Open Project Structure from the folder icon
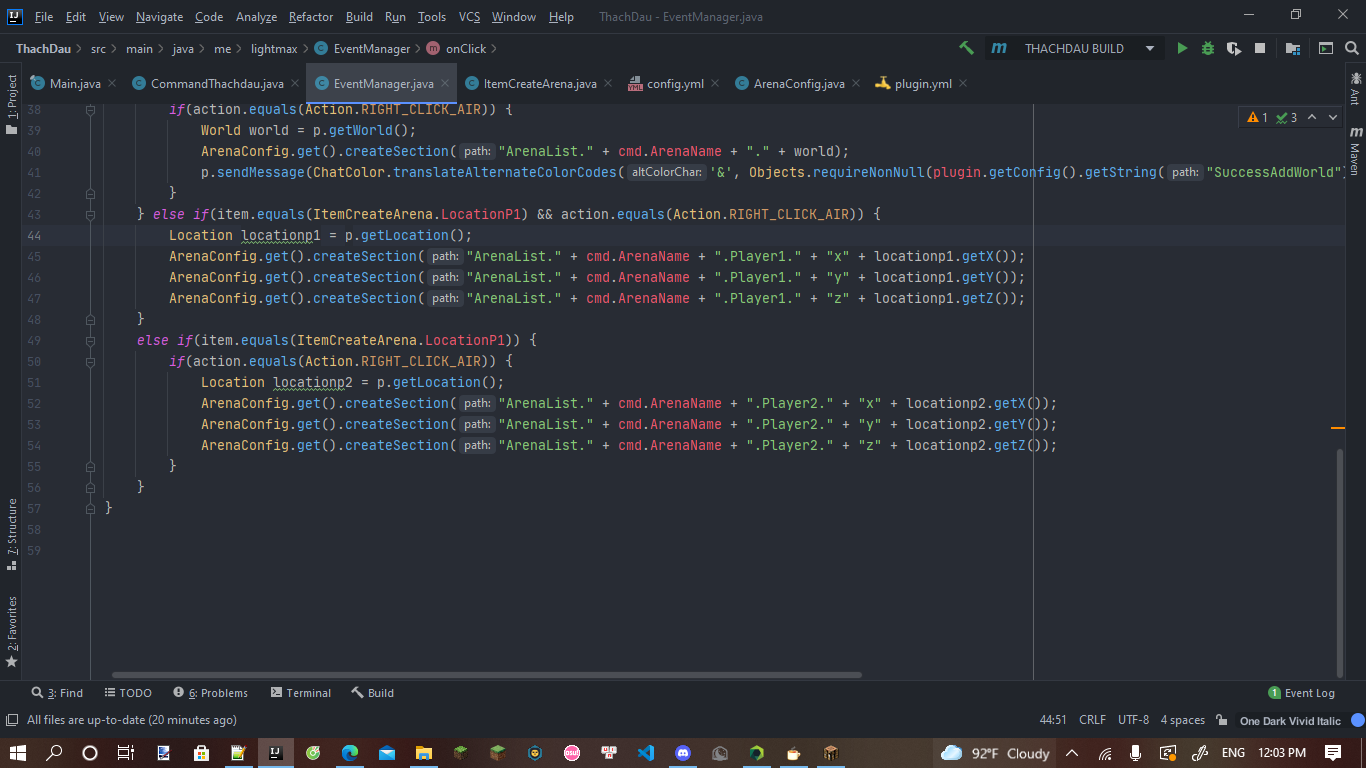 [x=1293, y=48]
